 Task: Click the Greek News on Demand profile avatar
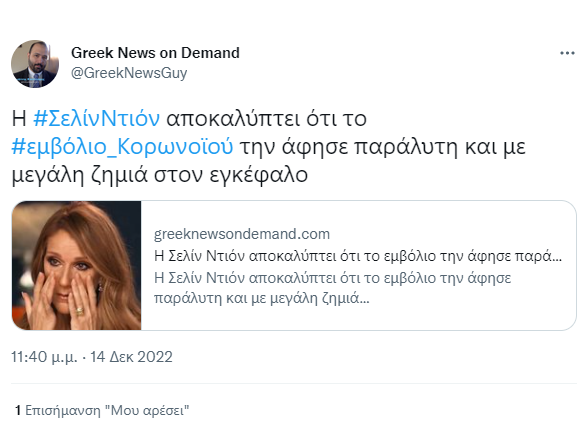click(35, 64)
